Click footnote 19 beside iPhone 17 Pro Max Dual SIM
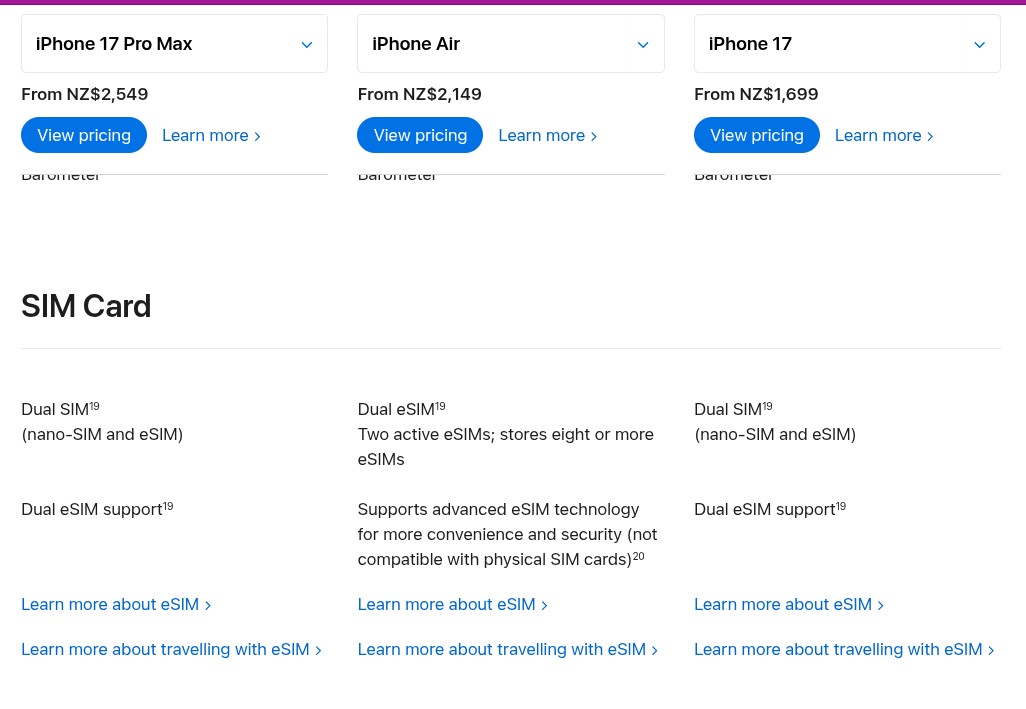Screen dimensions: 1026x709 click(x=94, y=407)
